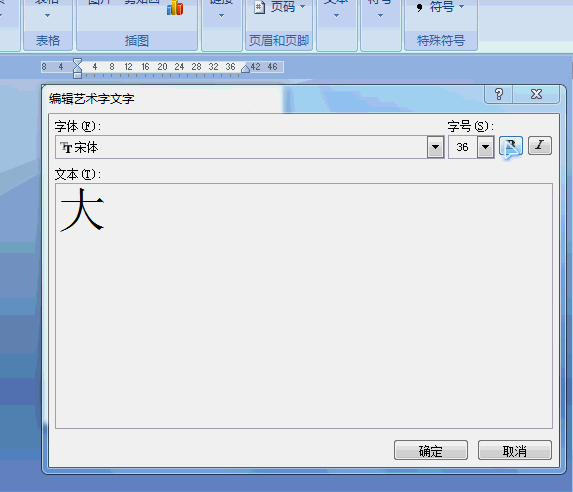
Task: Click the first-line indent marker on ruler
Action: click(x=77, y=62)
